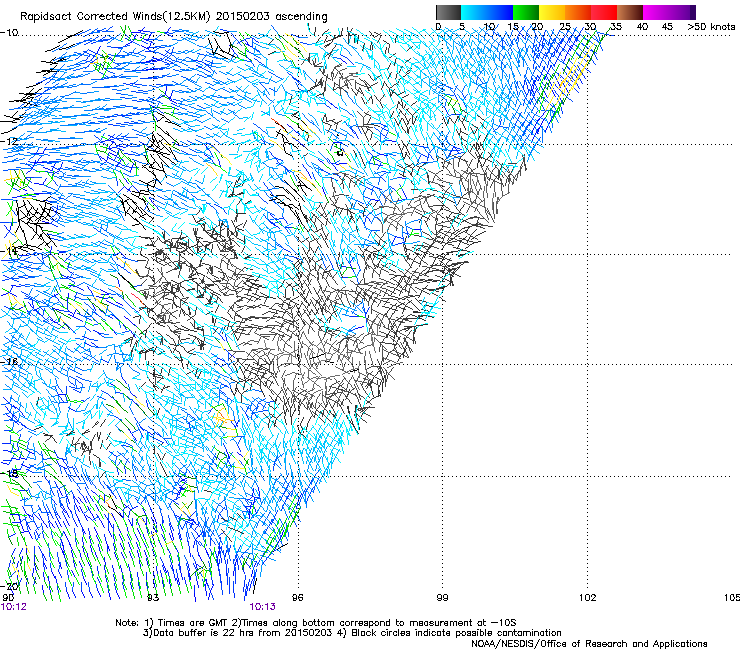Click the title text 'Rapidscat Corrected Winds(12.5KM)'
The image size is (740, 650).
[115, 17]
